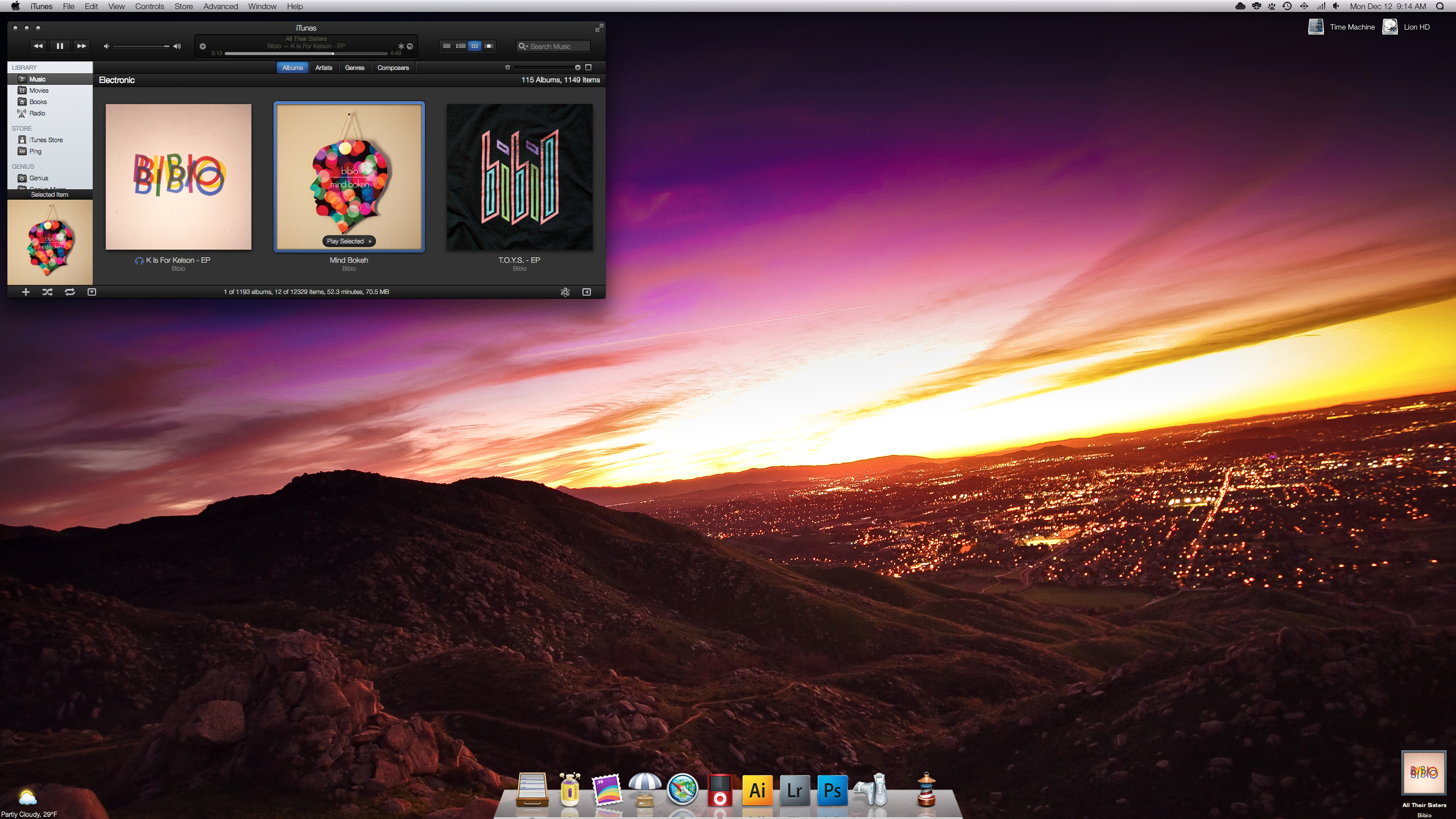Image resolution: width=1456 pixels, height=819 pixels.
Task: Click the paw print menu bar icon
Action: point(1272,6)
